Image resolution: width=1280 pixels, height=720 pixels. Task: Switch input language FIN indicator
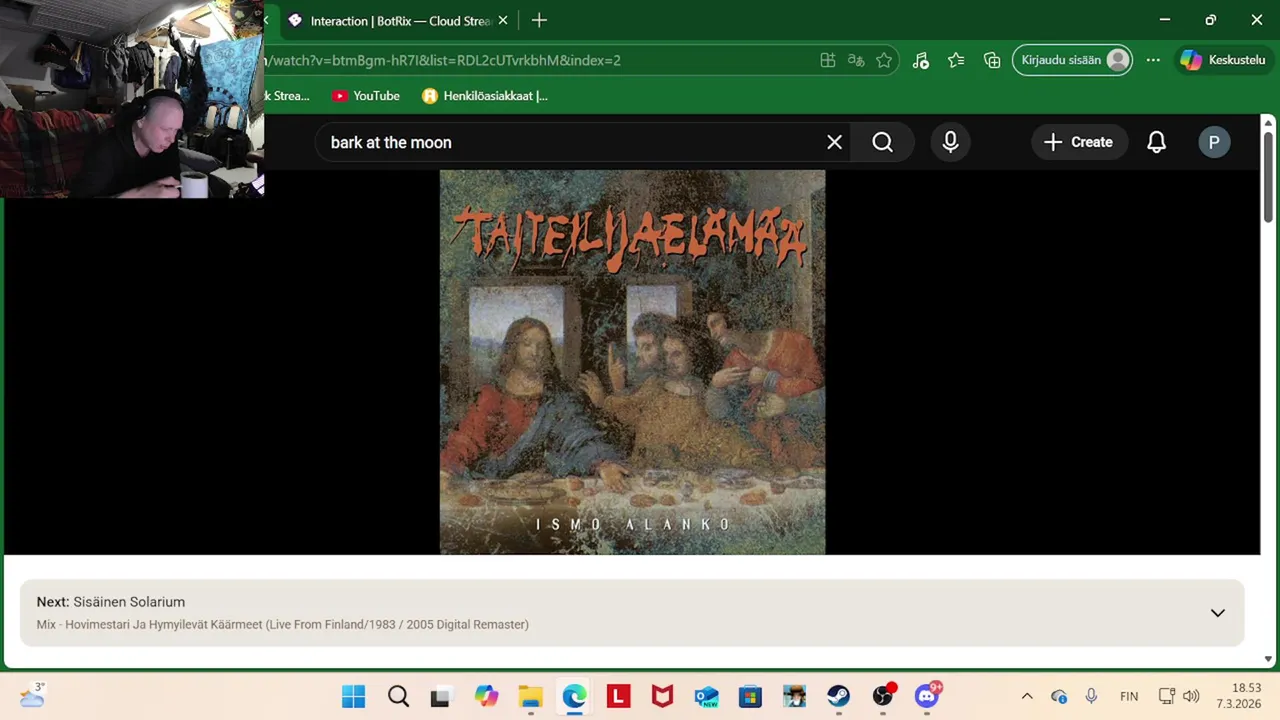[x=1129, y=696]
